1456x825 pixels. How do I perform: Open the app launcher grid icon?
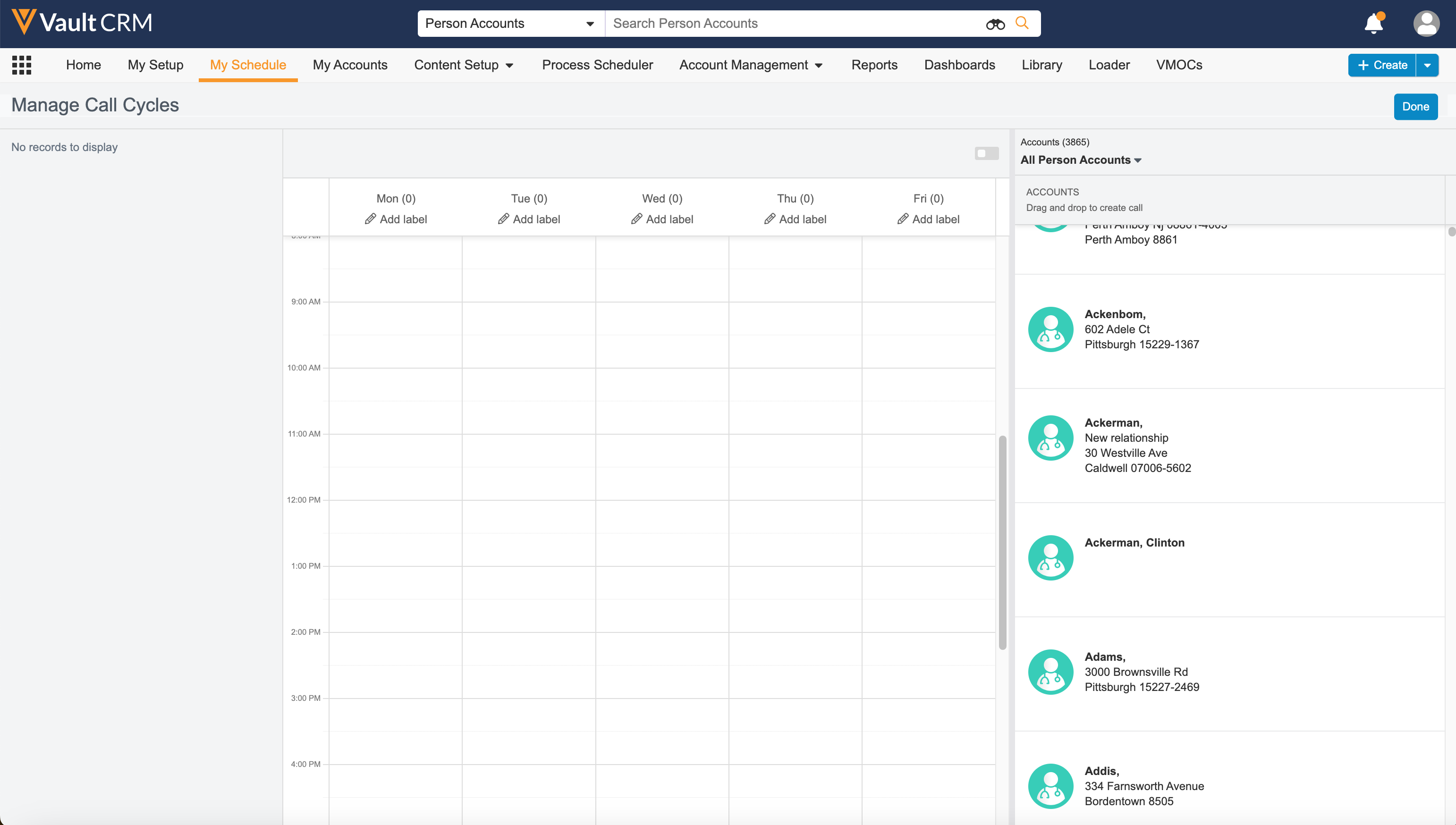(22, 65)
